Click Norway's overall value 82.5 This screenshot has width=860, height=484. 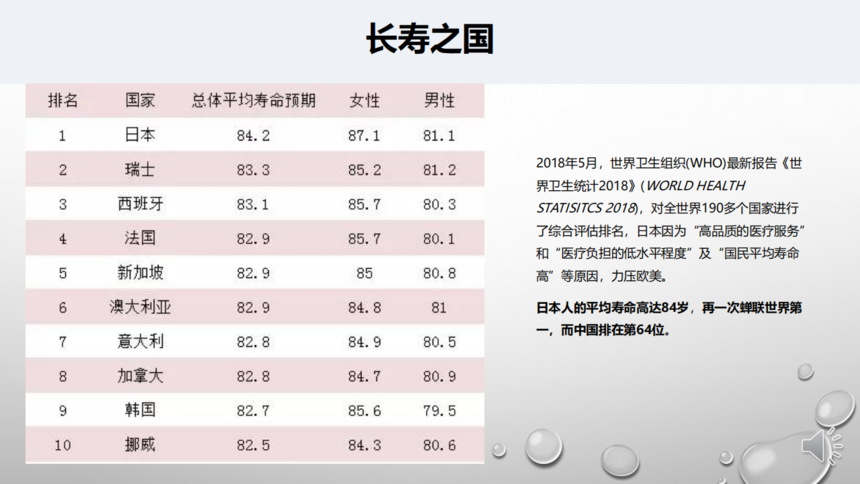[x=253, y=446]
